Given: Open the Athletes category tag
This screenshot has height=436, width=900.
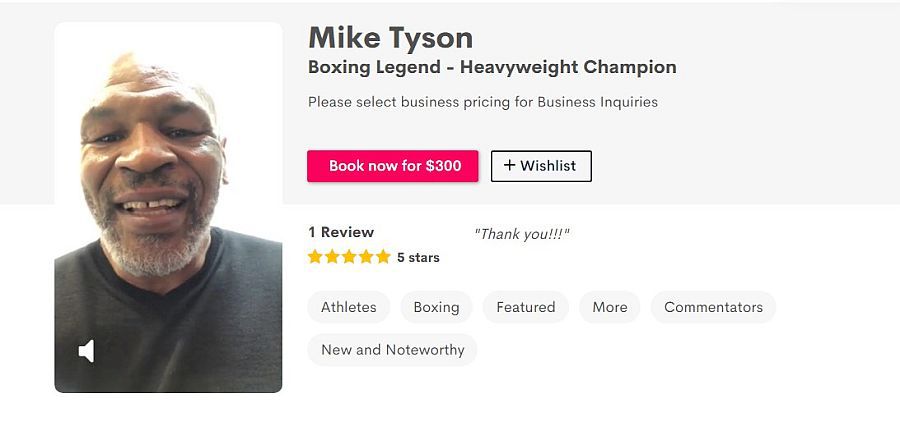Looking at the screenshot, I should click(348, 307).
